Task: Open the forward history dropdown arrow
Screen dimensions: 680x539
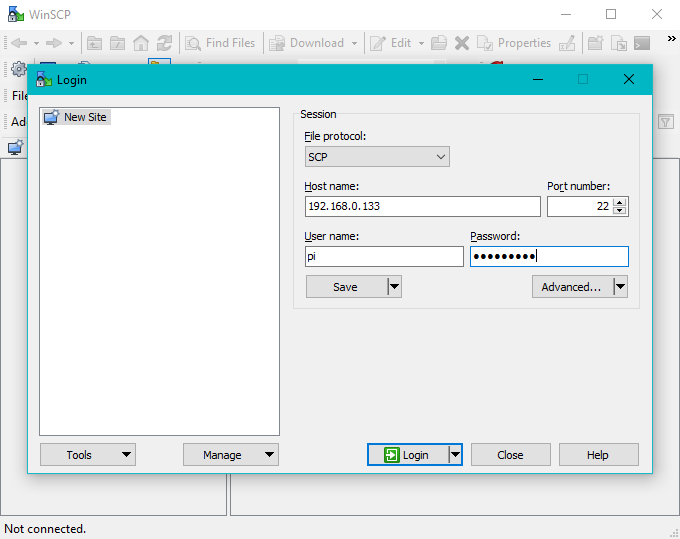Action: click(x=72, y=43)
